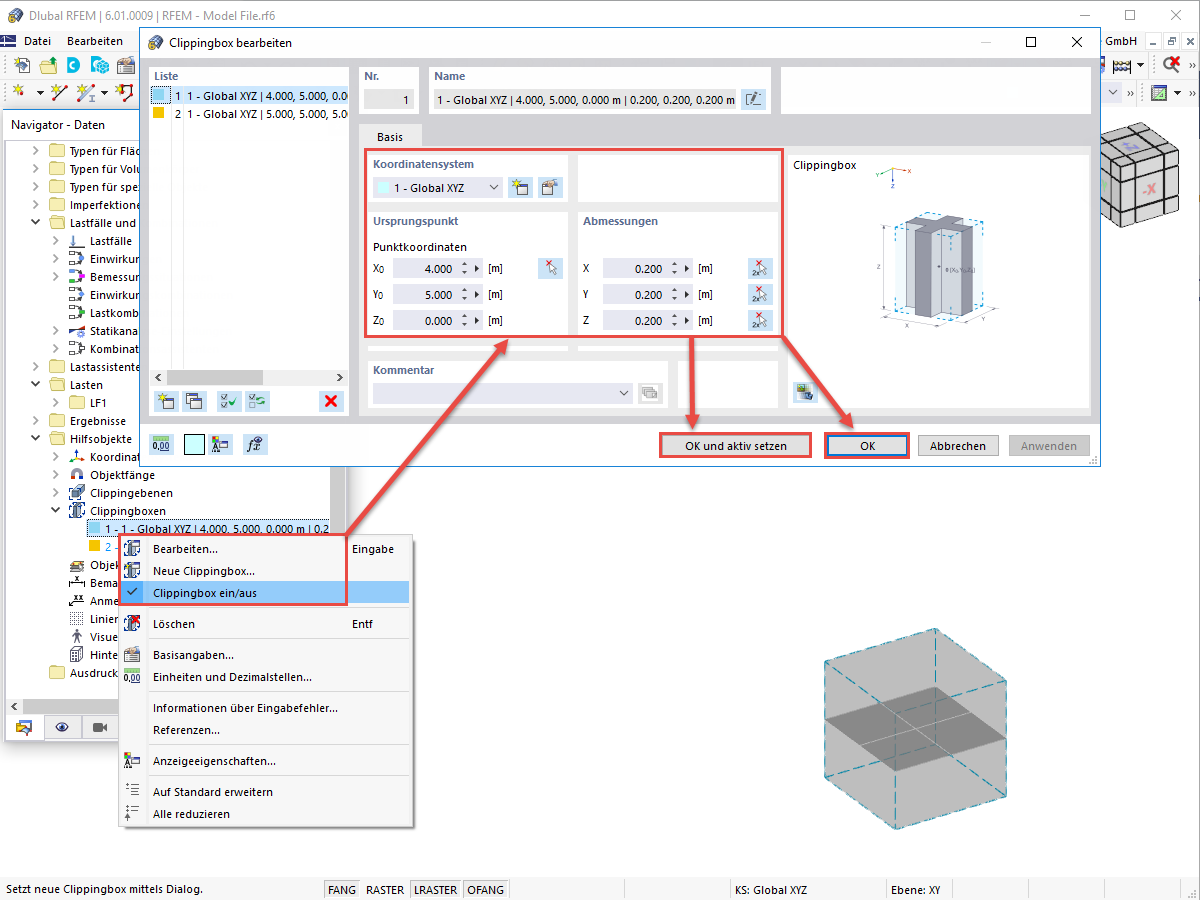Choose 'Bearbeiten...' in context menu
1200x900 pixels.
click(x=264, y=549)
